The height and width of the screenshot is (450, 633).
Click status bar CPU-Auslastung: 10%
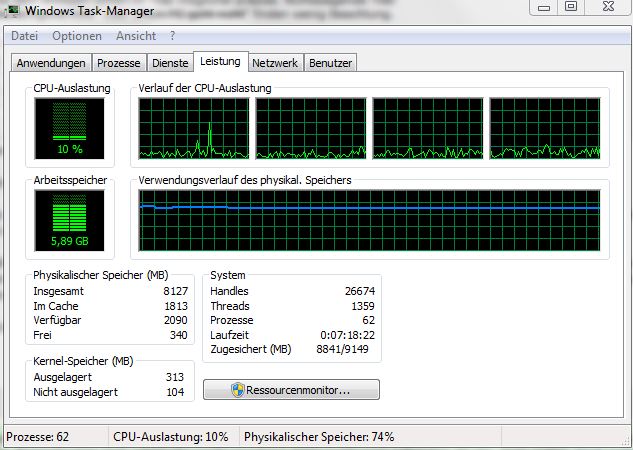(171, 437)
